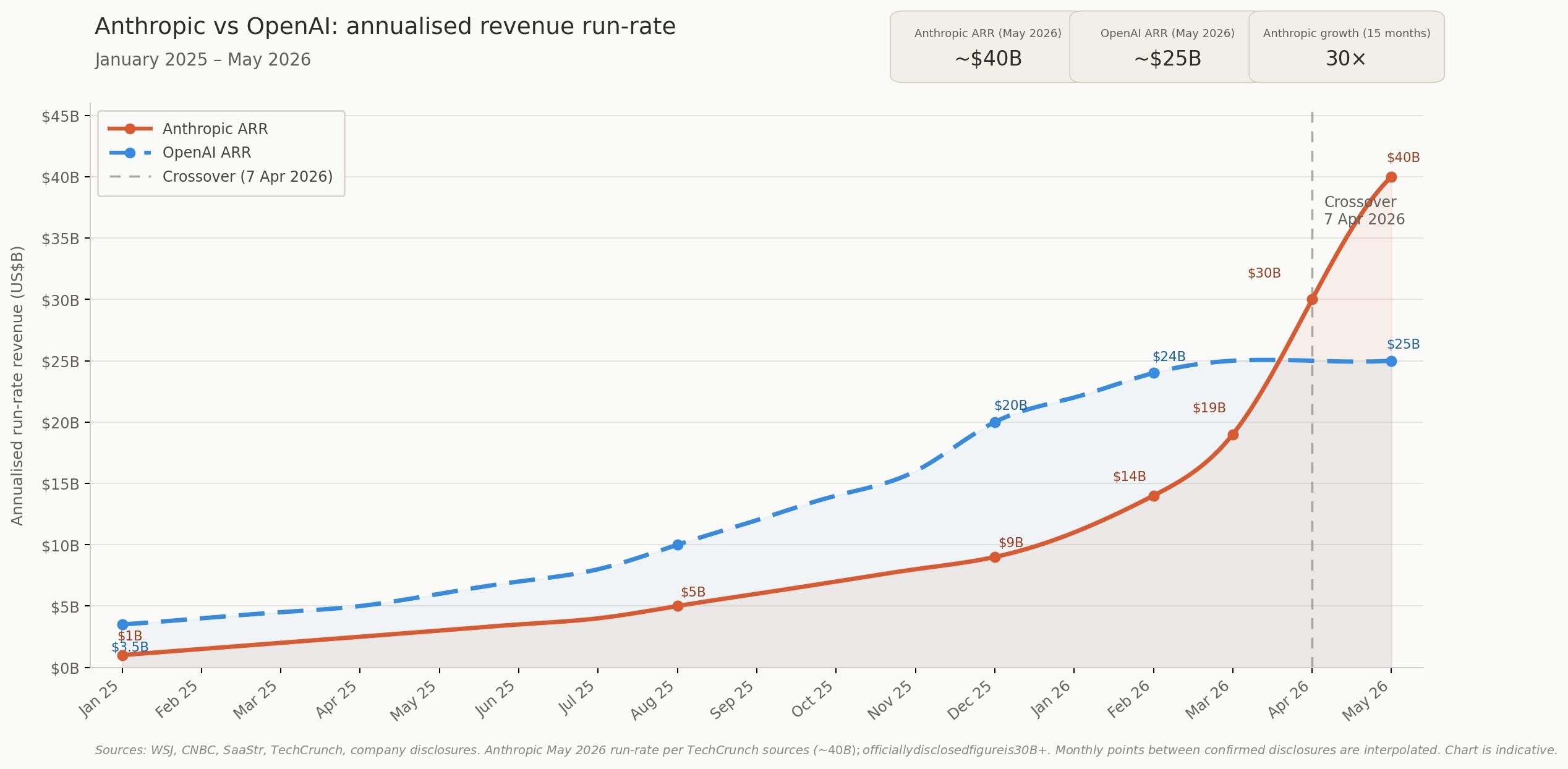
Task: Click the 'Jan 26' x-axis label
Action: (1051, 699)
